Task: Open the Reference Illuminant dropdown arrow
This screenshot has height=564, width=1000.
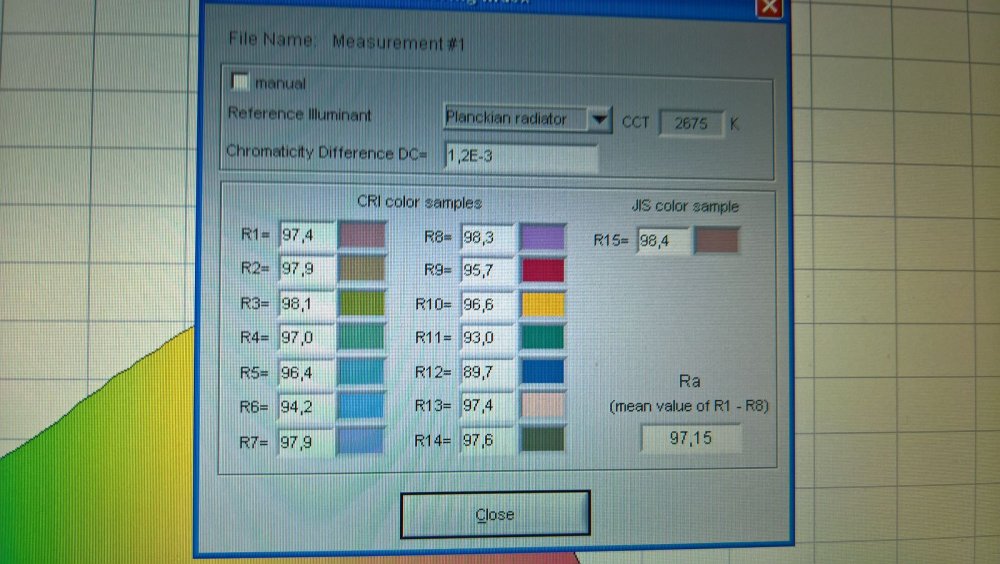Action: click(x=598, y=120)
